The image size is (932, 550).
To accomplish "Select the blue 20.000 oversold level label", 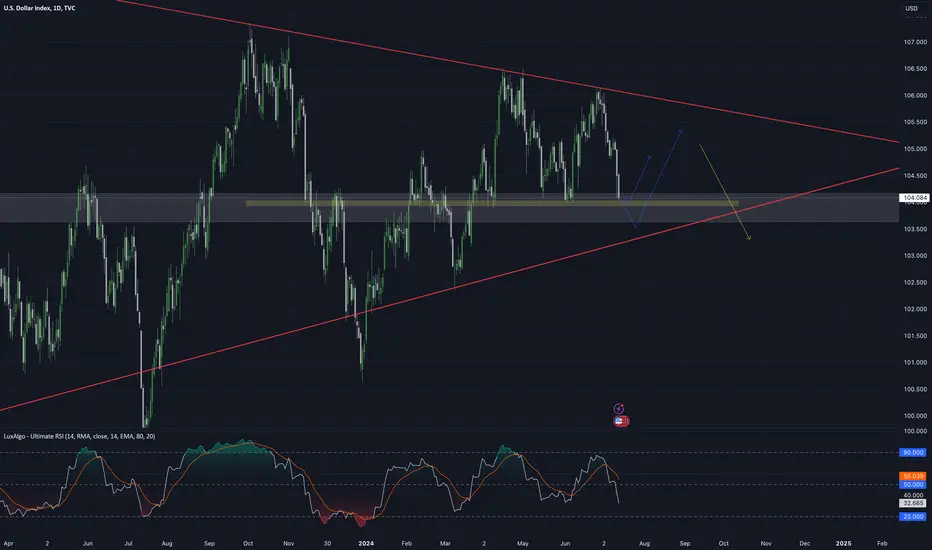I will coord(913,517).
